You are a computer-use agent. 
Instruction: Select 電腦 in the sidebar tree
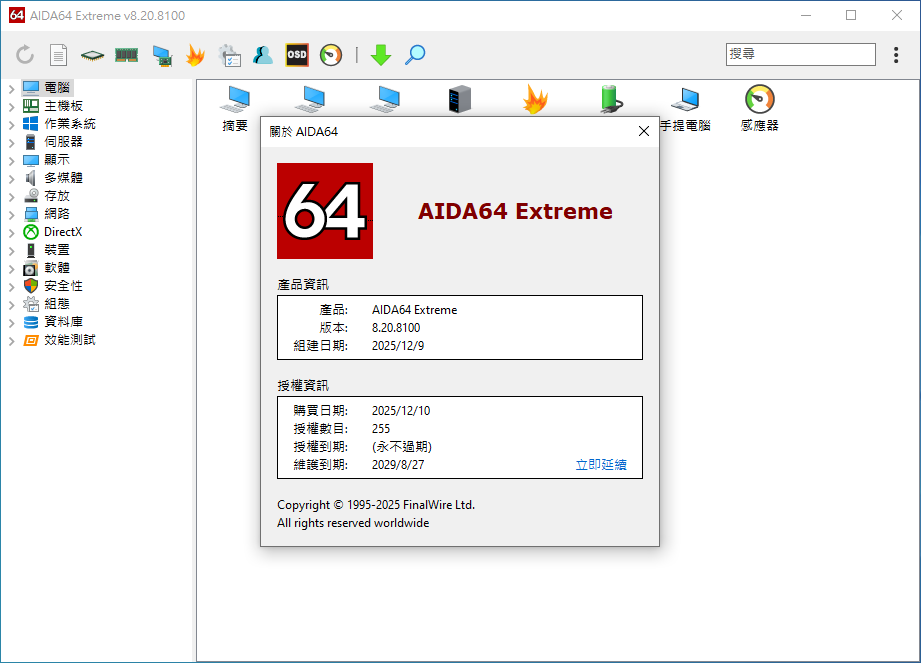(x=57, y=88)
